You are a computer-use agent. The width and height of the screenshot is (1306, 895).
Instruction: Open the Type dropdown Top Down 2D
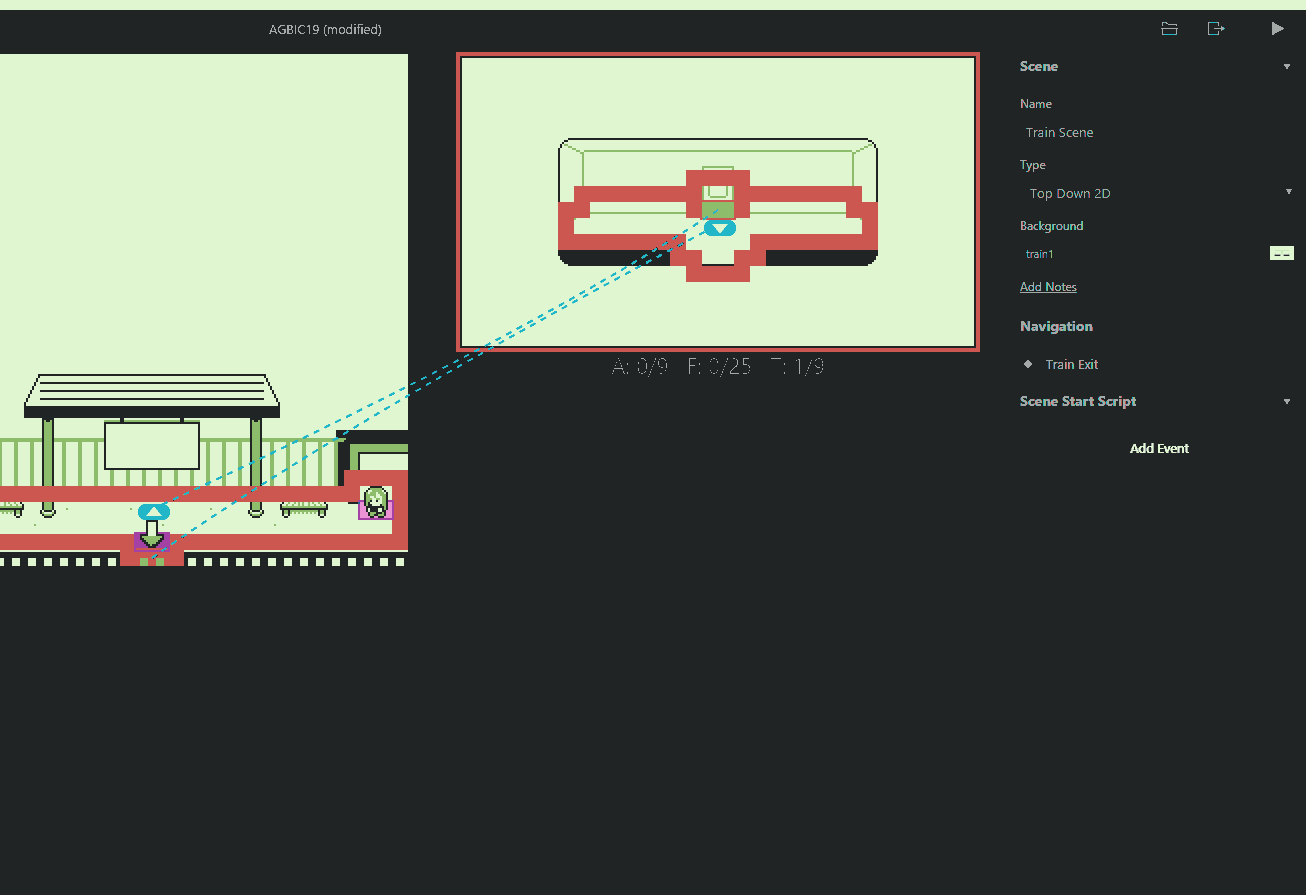(x=1157, y=193)
